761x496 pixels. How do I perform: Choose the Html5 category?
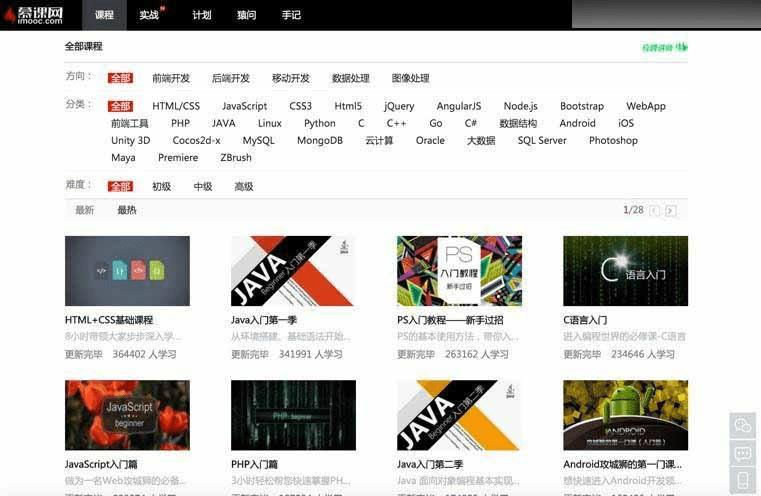tap(348, 106)
